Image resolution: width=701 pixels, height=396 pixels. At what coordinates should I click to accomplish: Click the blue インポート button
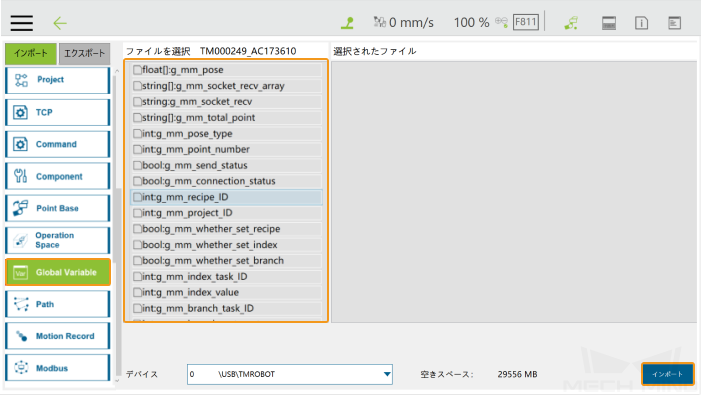(x=667, y=374)
